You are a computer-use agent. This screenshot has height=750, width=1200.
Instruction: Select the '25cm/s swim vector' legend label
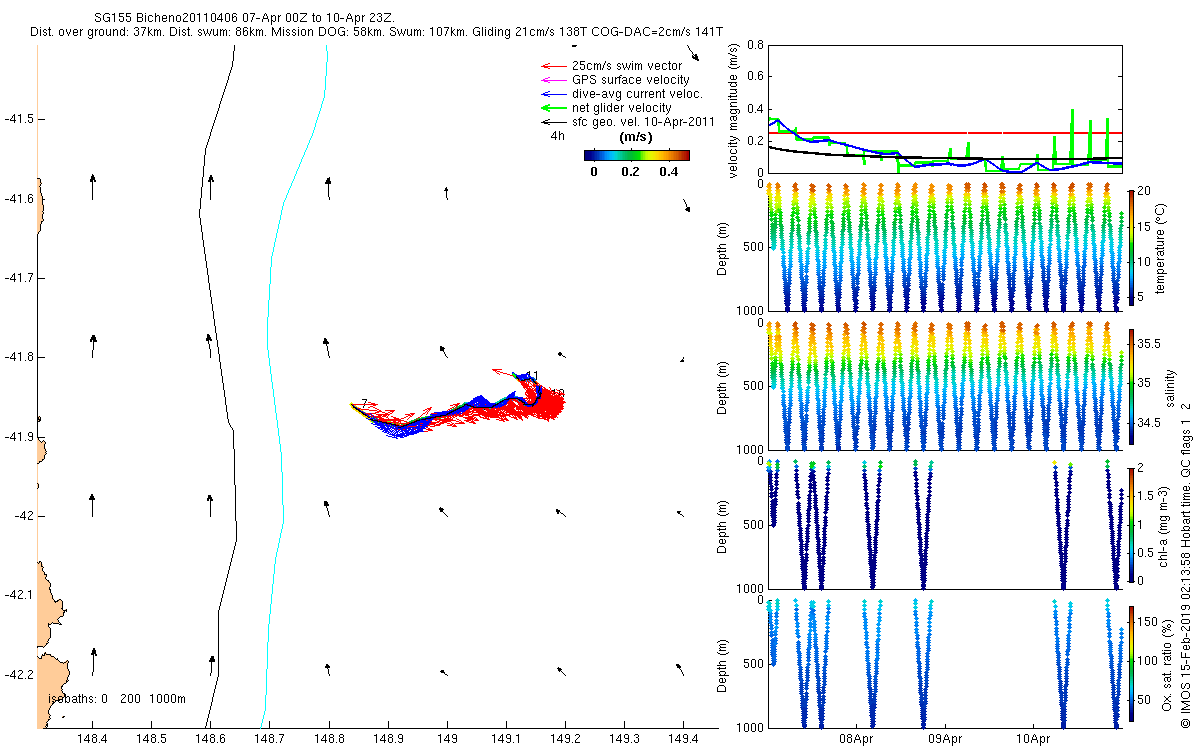click(625, 66)
